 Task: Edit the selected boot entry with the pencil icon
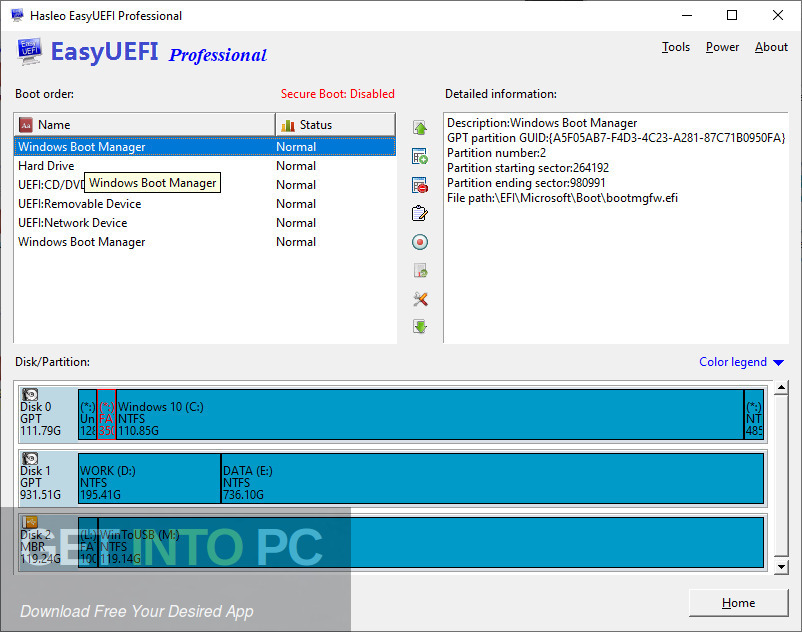point(420,214)
